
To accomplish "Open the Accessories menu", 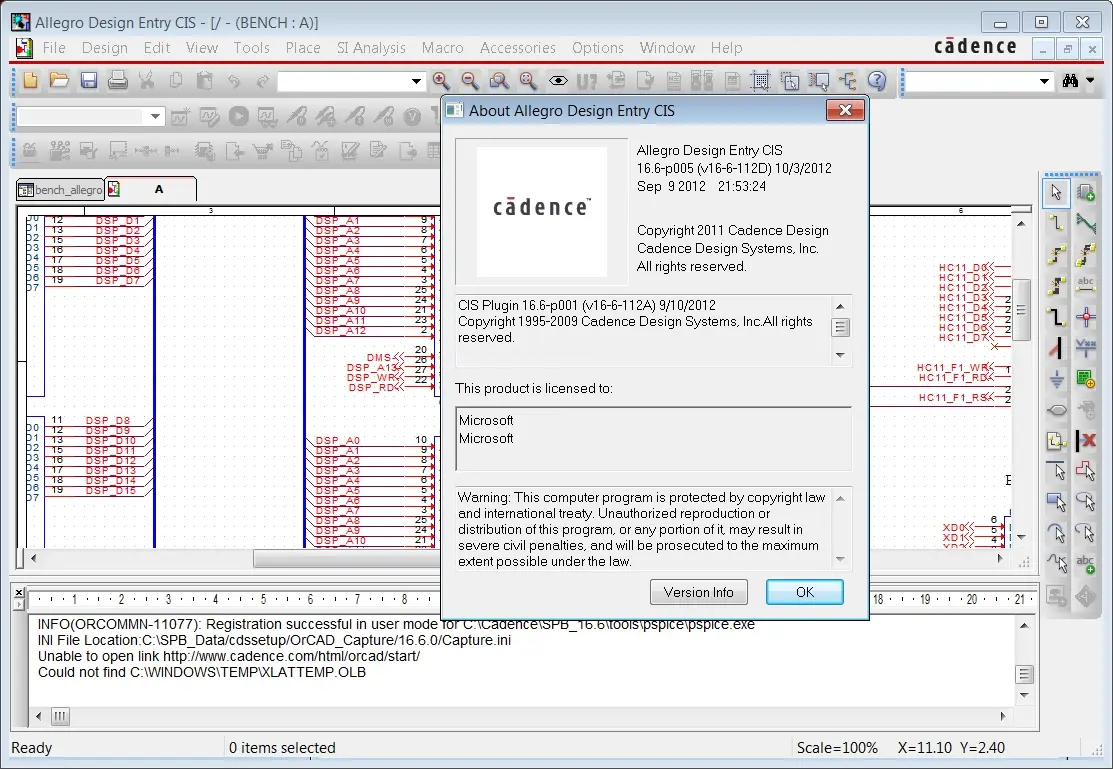I will [517, 48].
